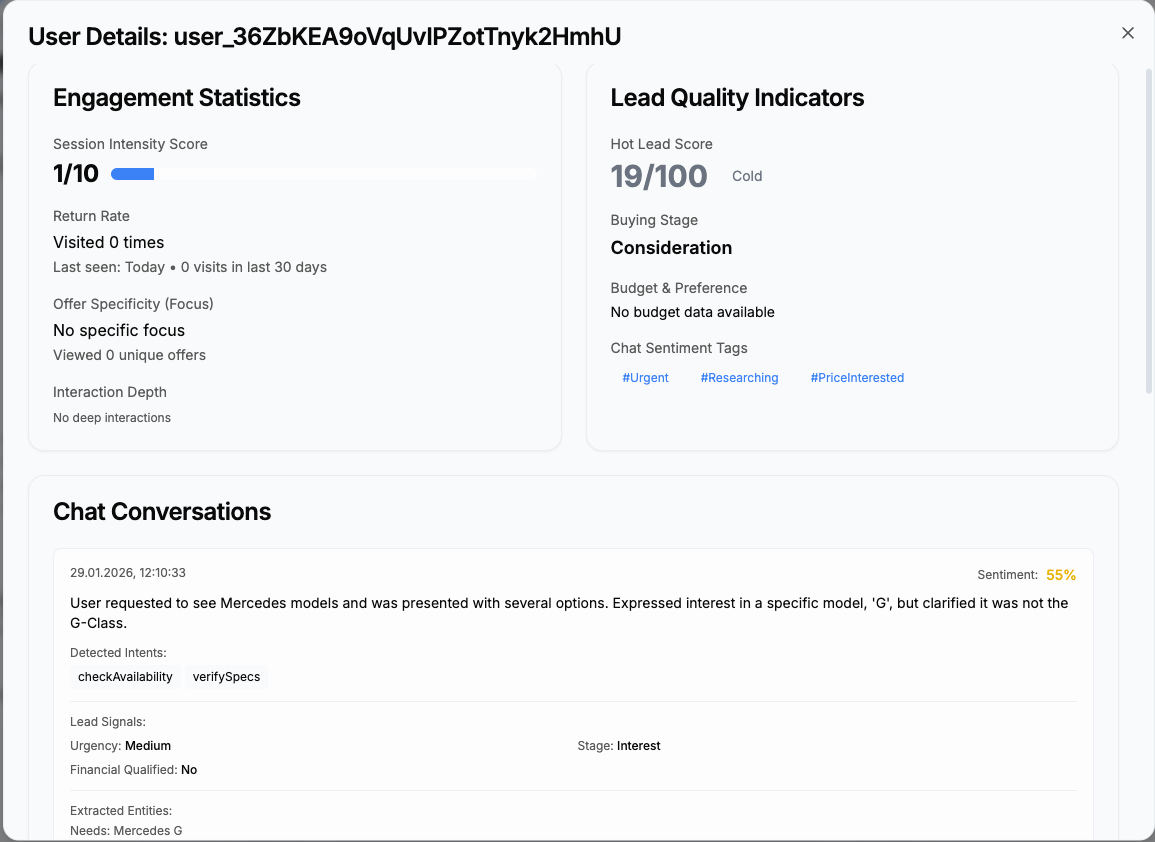Click the Urgency Medium lead signal
Image resolution: width=1155 pixels, height=842 pixels.
coord(121,746)
